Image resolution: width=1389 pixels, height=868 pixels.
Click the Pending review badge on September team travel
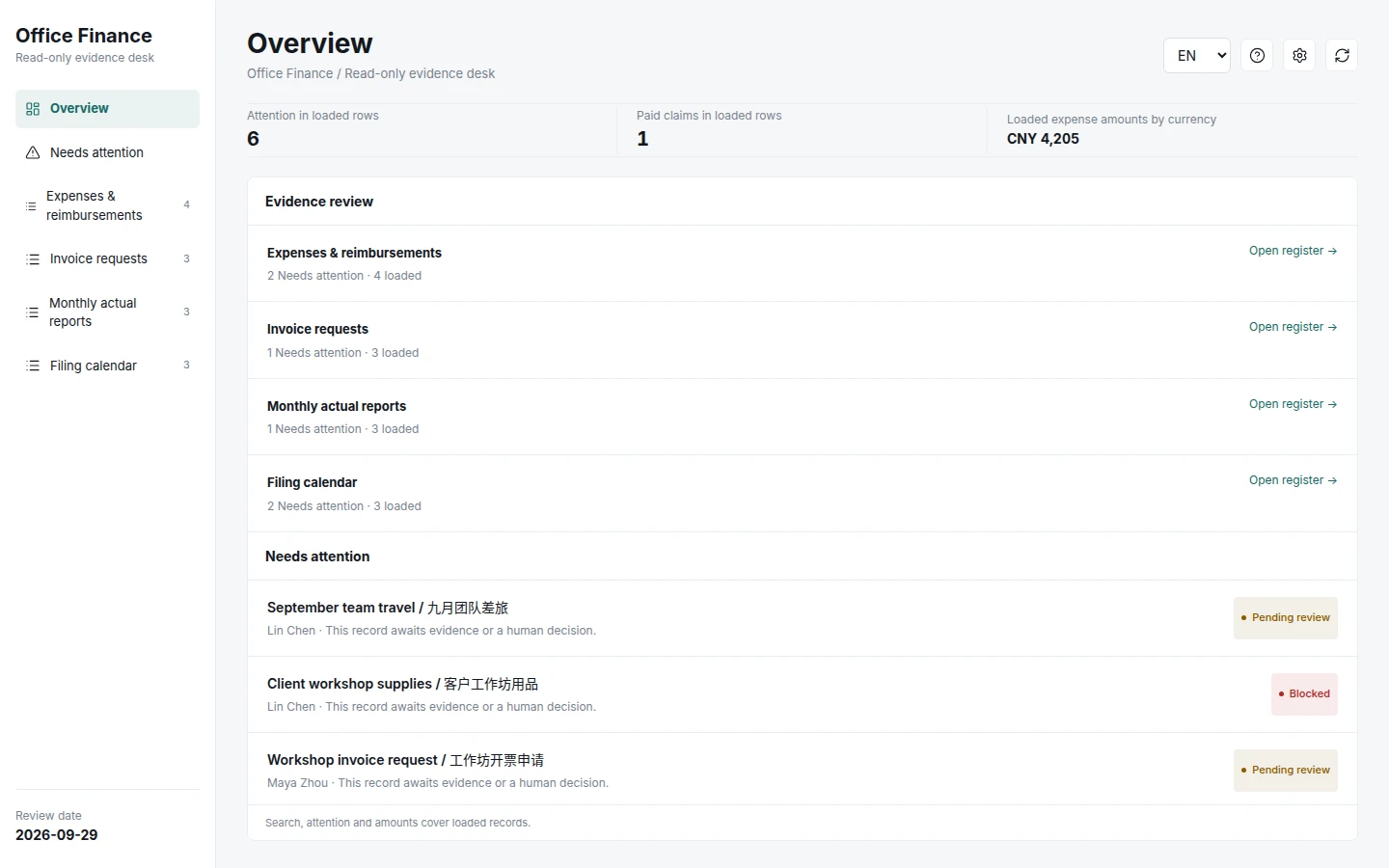pos(1286,618)
